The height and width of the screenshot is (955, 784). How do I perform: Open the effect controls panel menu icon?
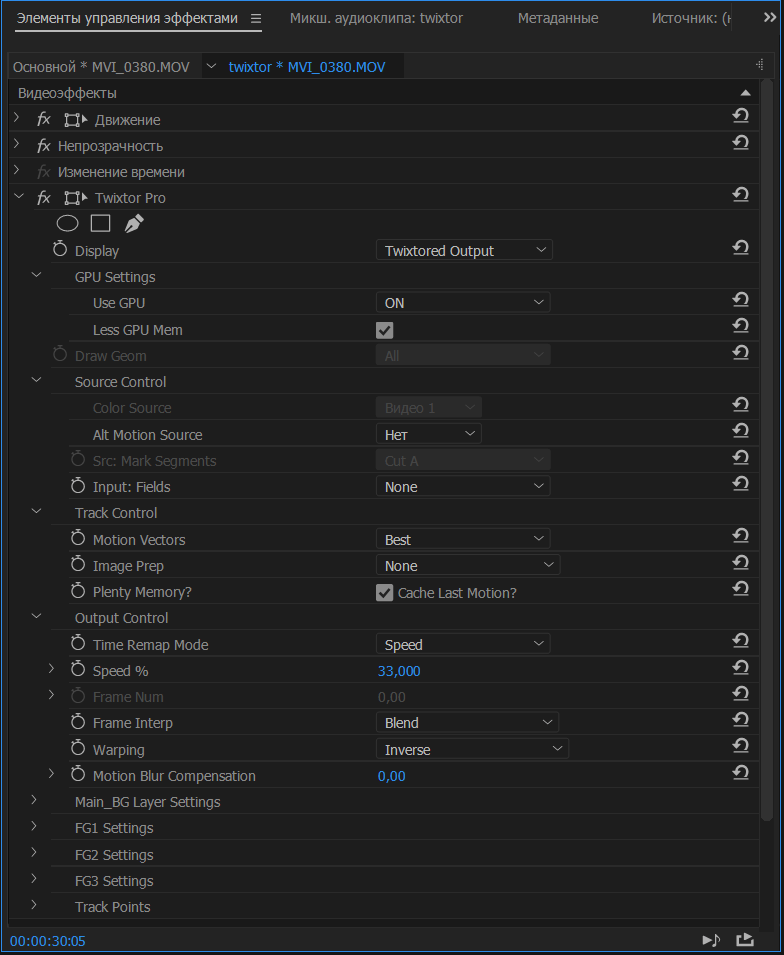(256, 19)
